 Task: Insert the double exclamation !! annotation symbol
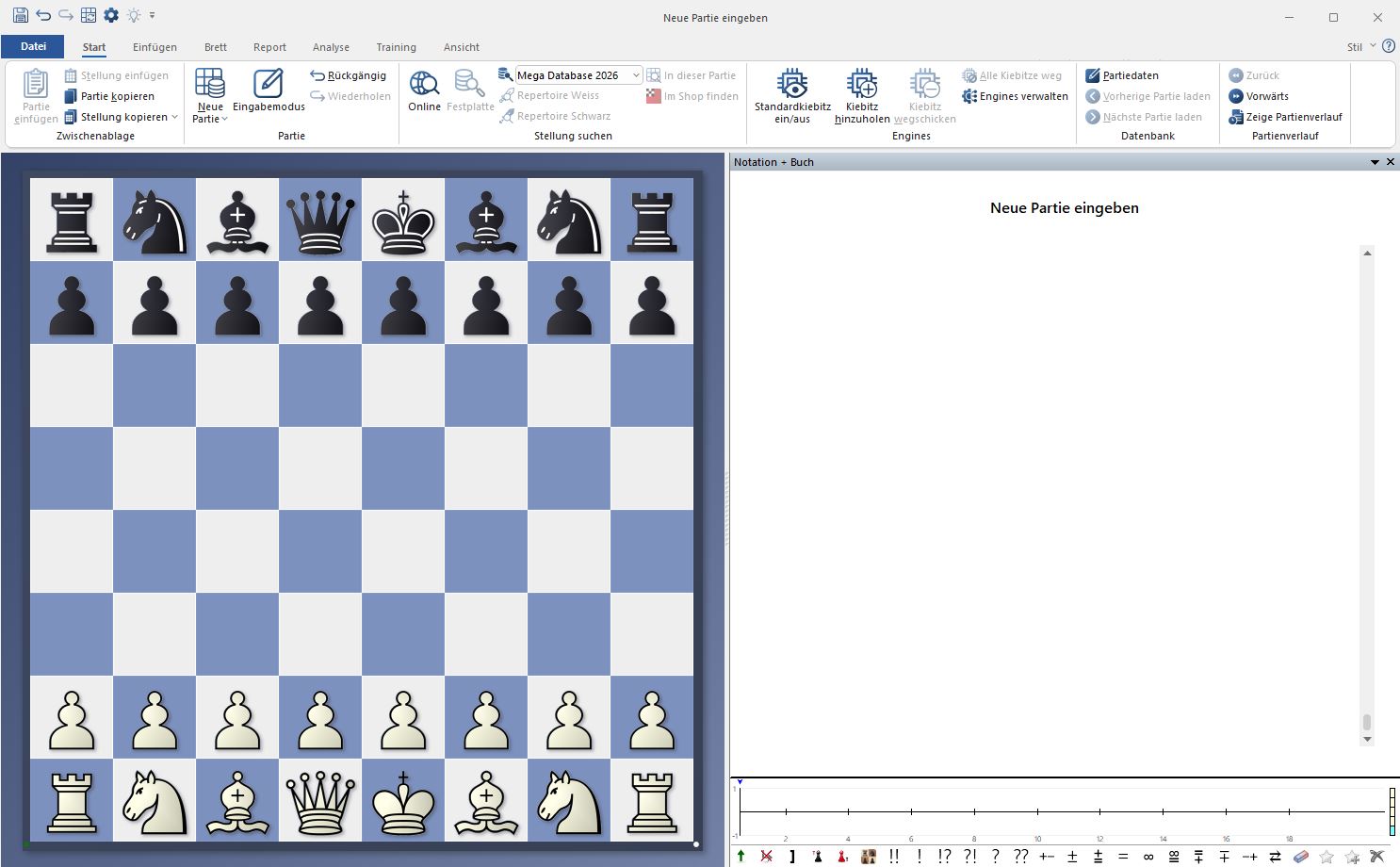[x=894, y=857]
